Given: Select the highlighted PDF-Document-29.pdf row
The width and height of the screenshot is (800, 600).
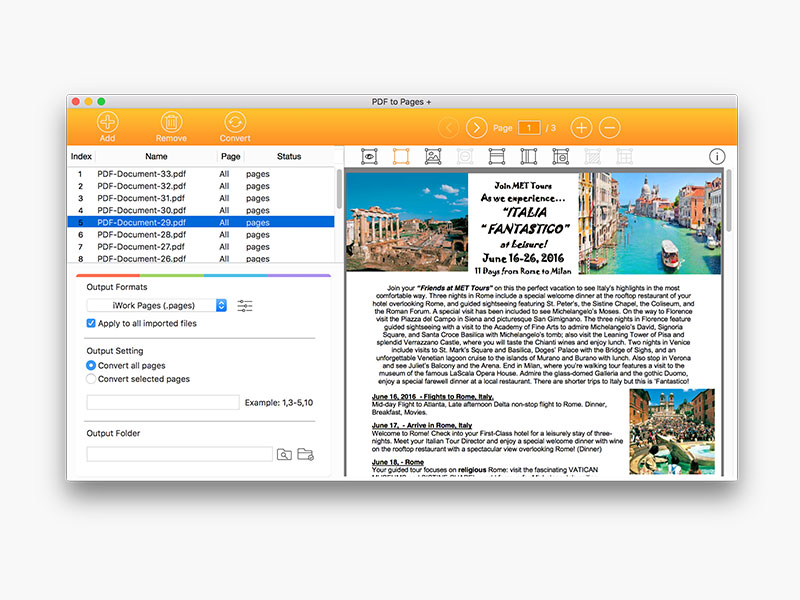Looking at the screenshot, I should [201, 222].
